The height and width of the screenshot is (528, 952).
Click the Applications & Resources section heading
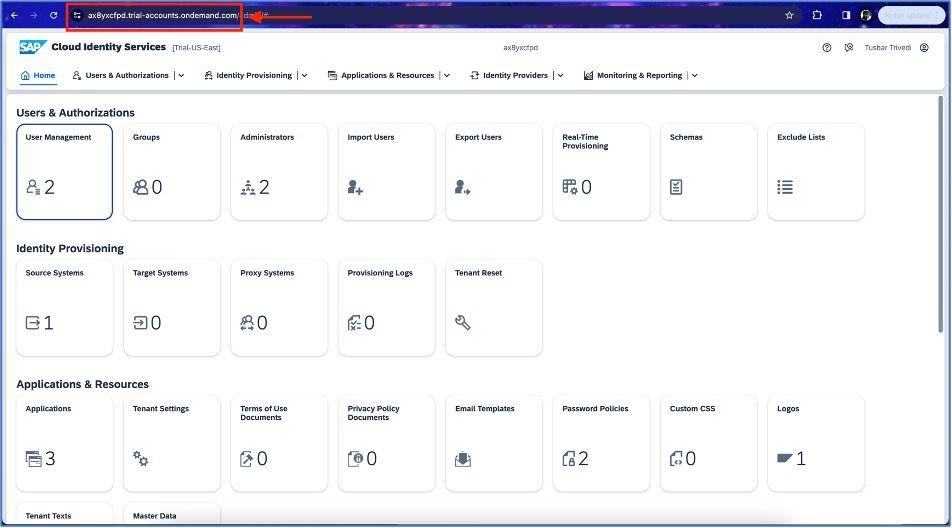pos(83,384)
